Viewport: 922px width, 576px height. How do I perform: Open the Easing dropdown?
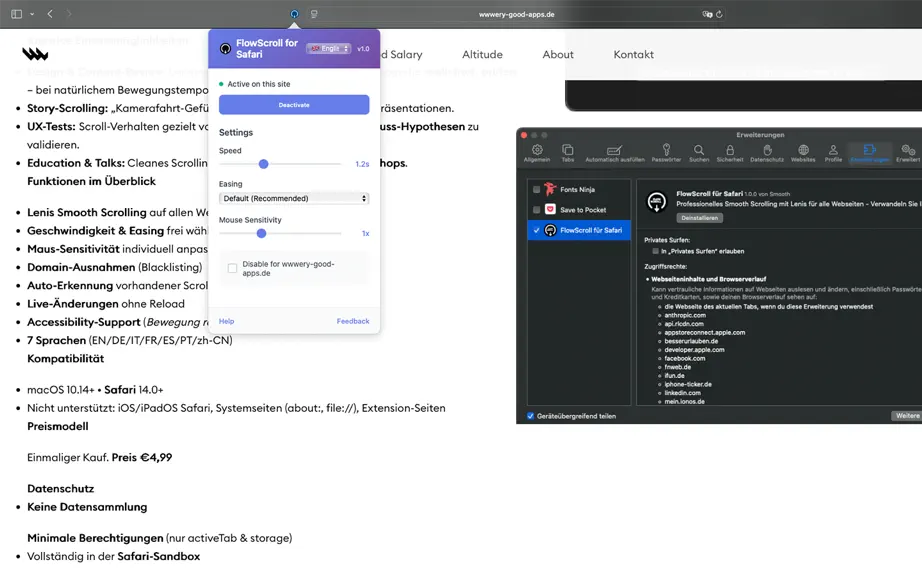(x=294, y=198)
